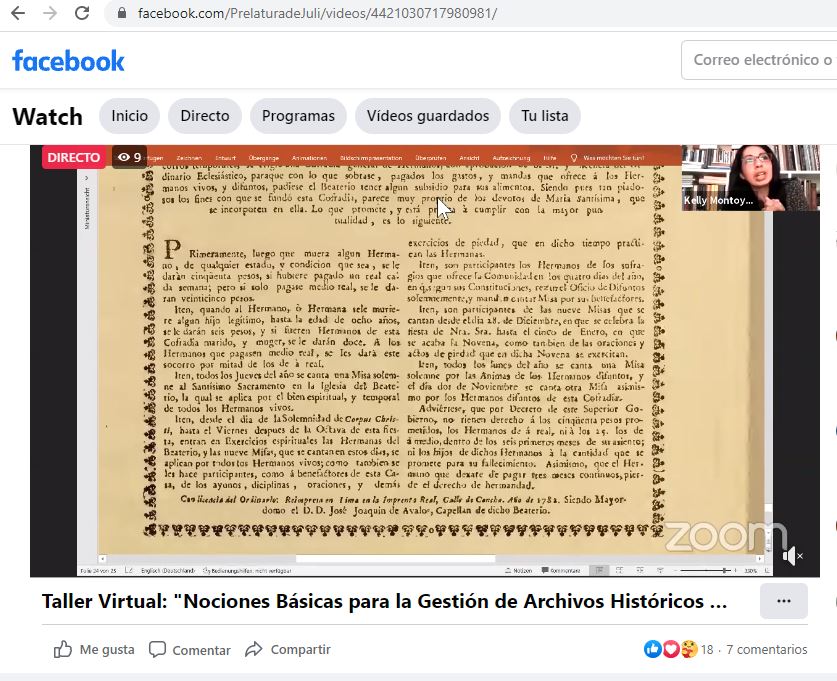Click the Comentar speech bubble icon
837x681 pixels.
tap(157, 649)
